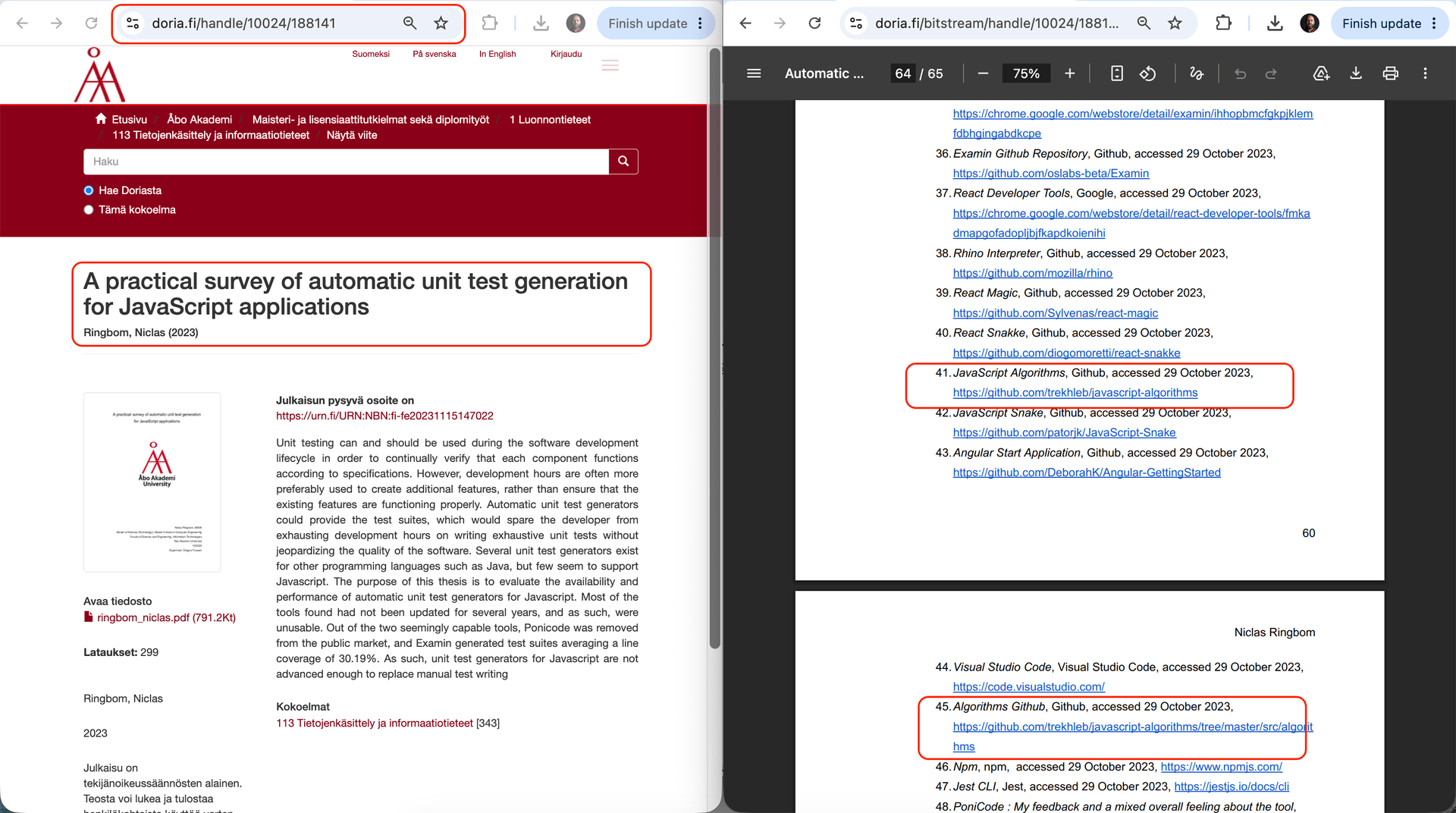The width and height of the screenshot is (1456, 813).
Task: Click the PDF zoom level 75% field
Action: click(x=1026, y=73)
